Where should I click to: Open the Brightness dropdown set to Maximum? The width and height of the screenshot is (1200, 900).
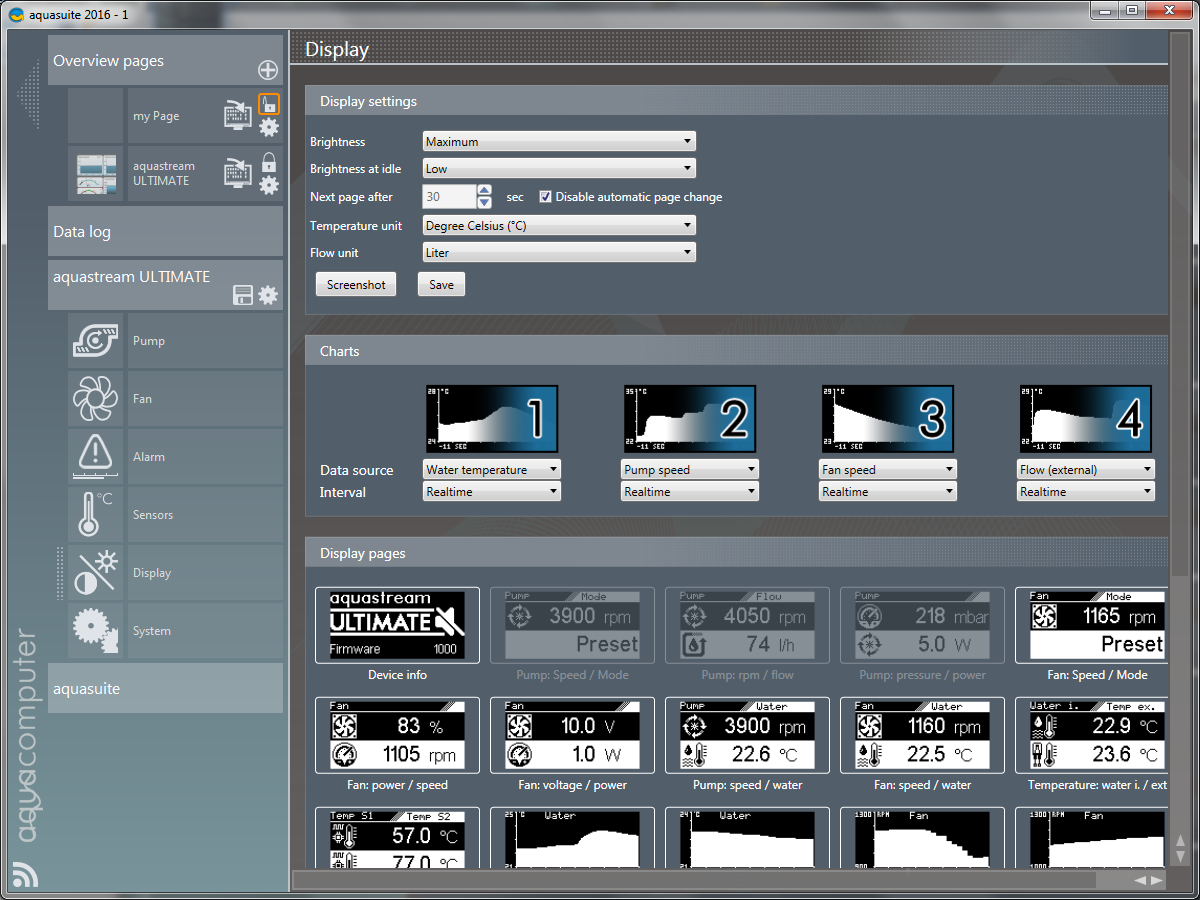(x=559, y=142)
